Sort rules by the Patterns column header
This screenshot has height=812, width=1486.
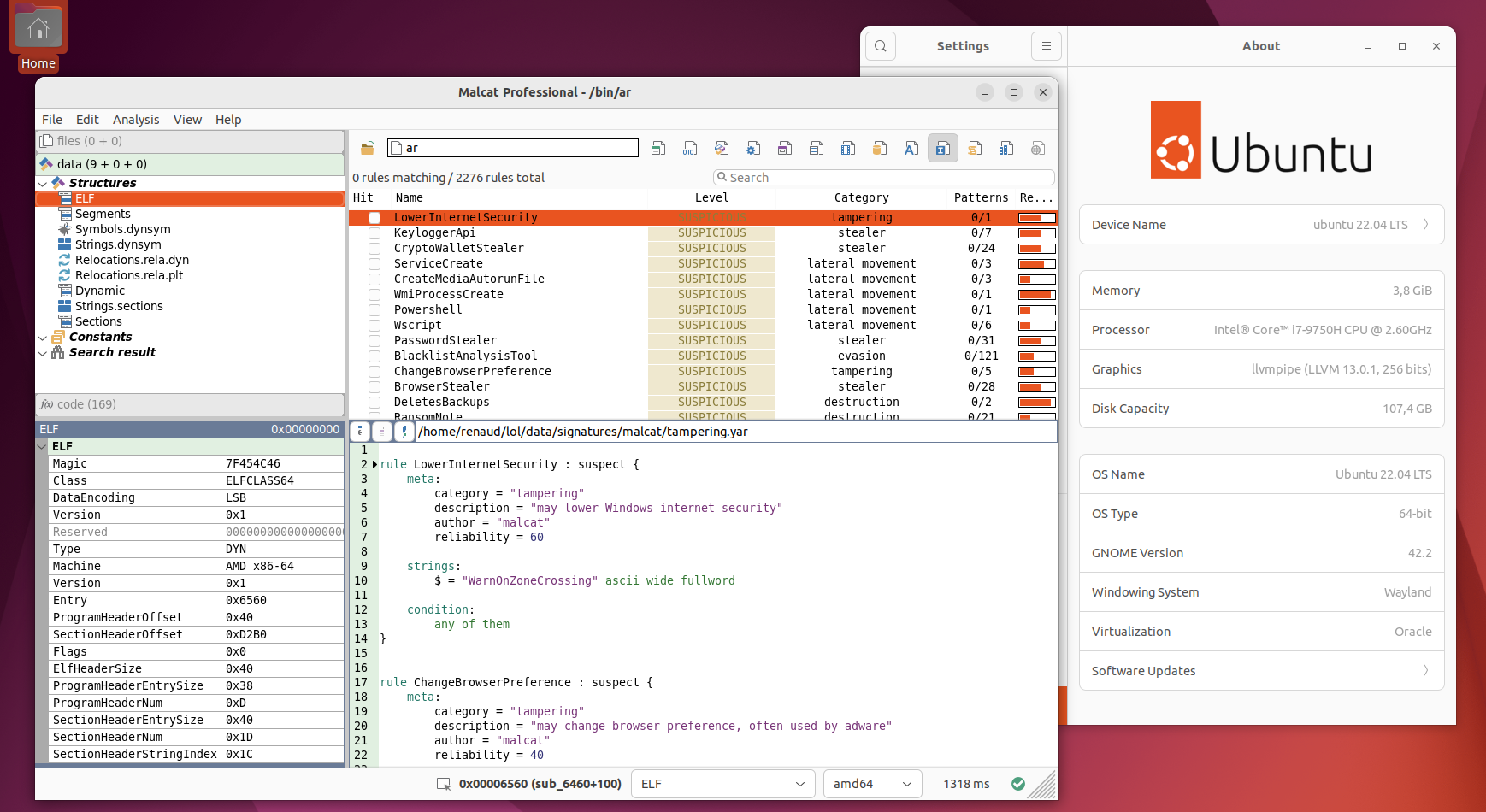981,197
